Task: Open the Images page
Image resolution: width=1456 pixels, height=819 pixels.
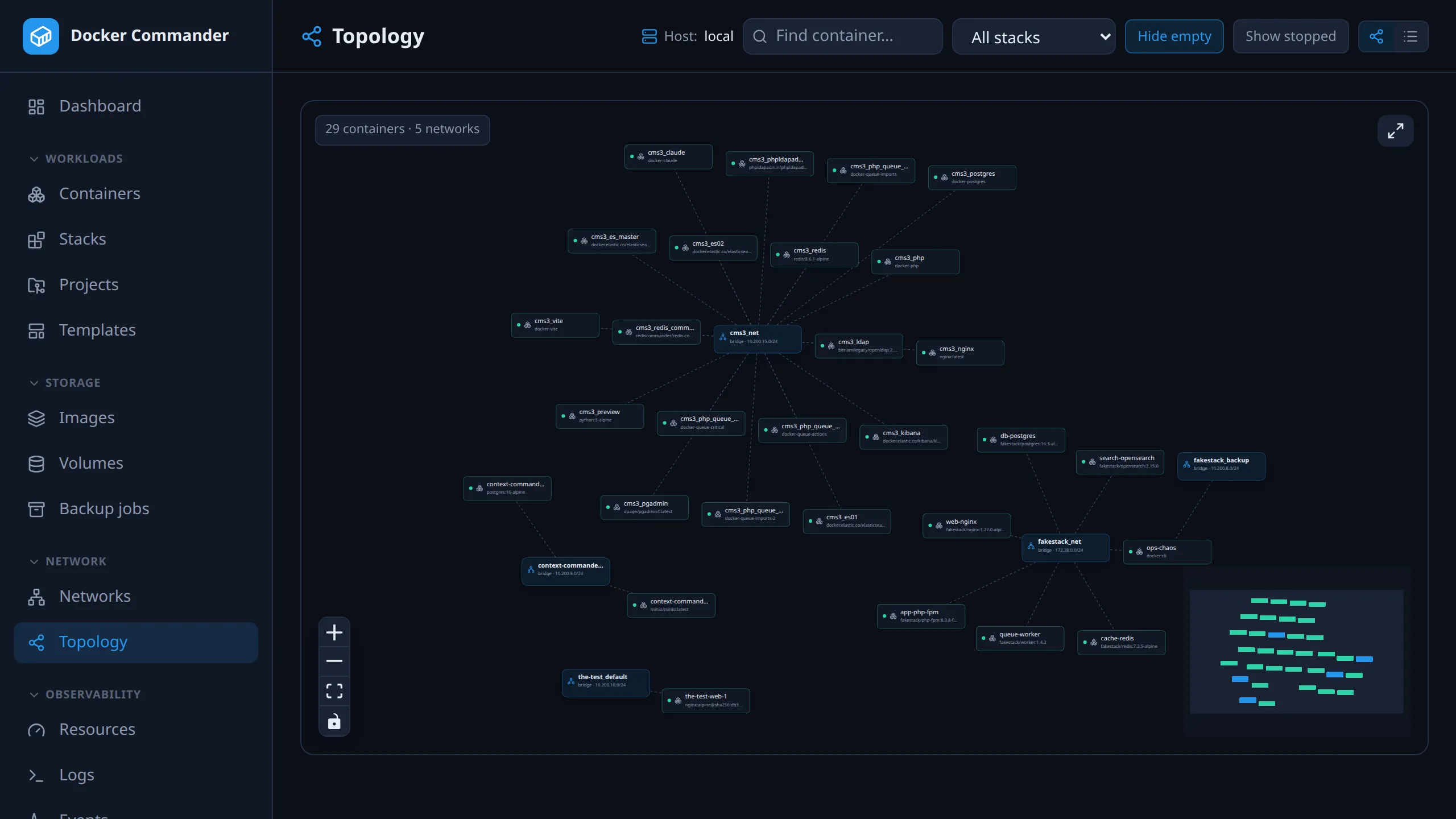Action: coord(136,418)
